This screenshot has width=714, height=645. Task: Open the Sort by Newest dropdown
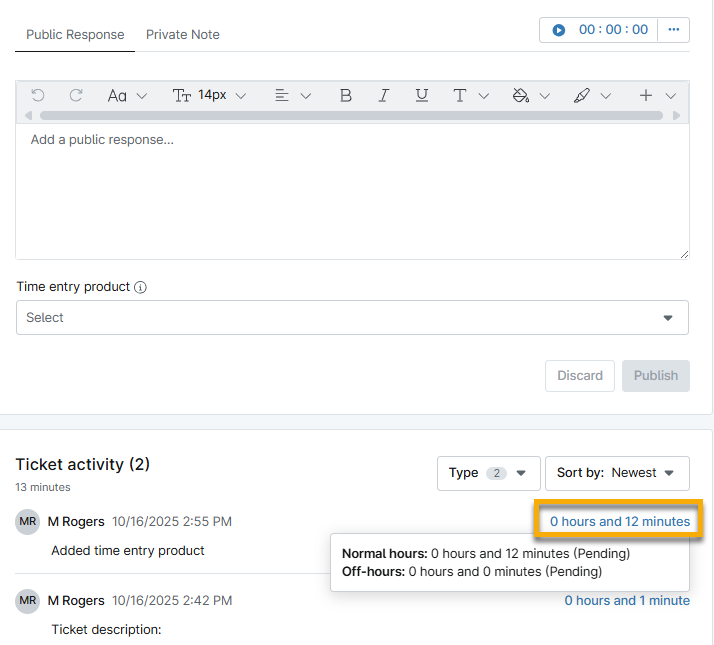click(616, 473)
